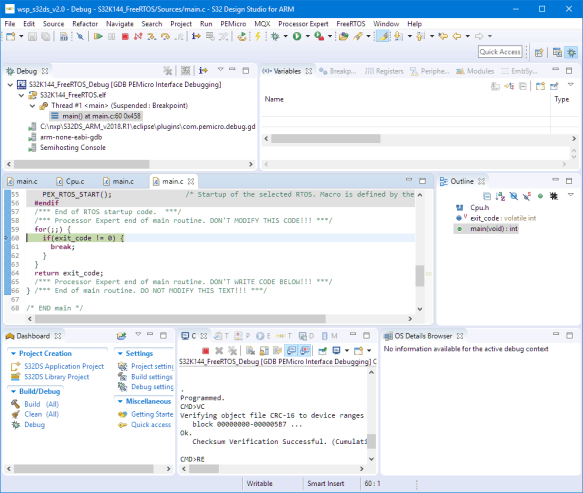
Task: Click the Variables view horizontal scrollbar
Action: [326, 139]
